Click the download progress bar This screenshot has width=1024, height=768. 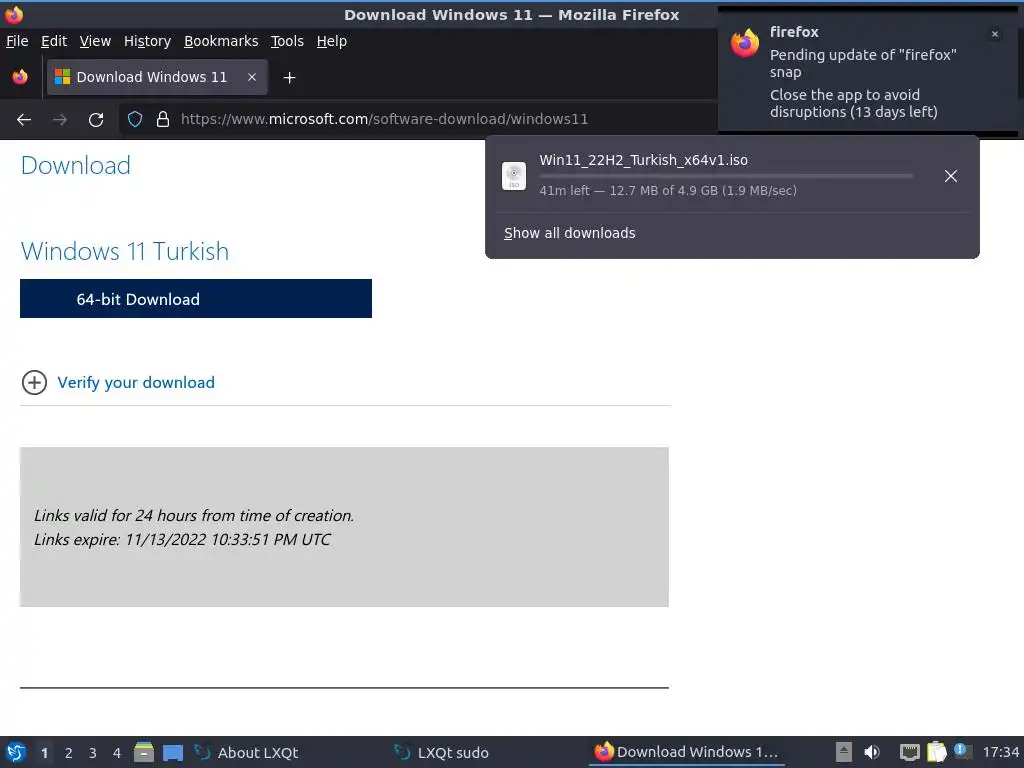[x=726, y=176]
